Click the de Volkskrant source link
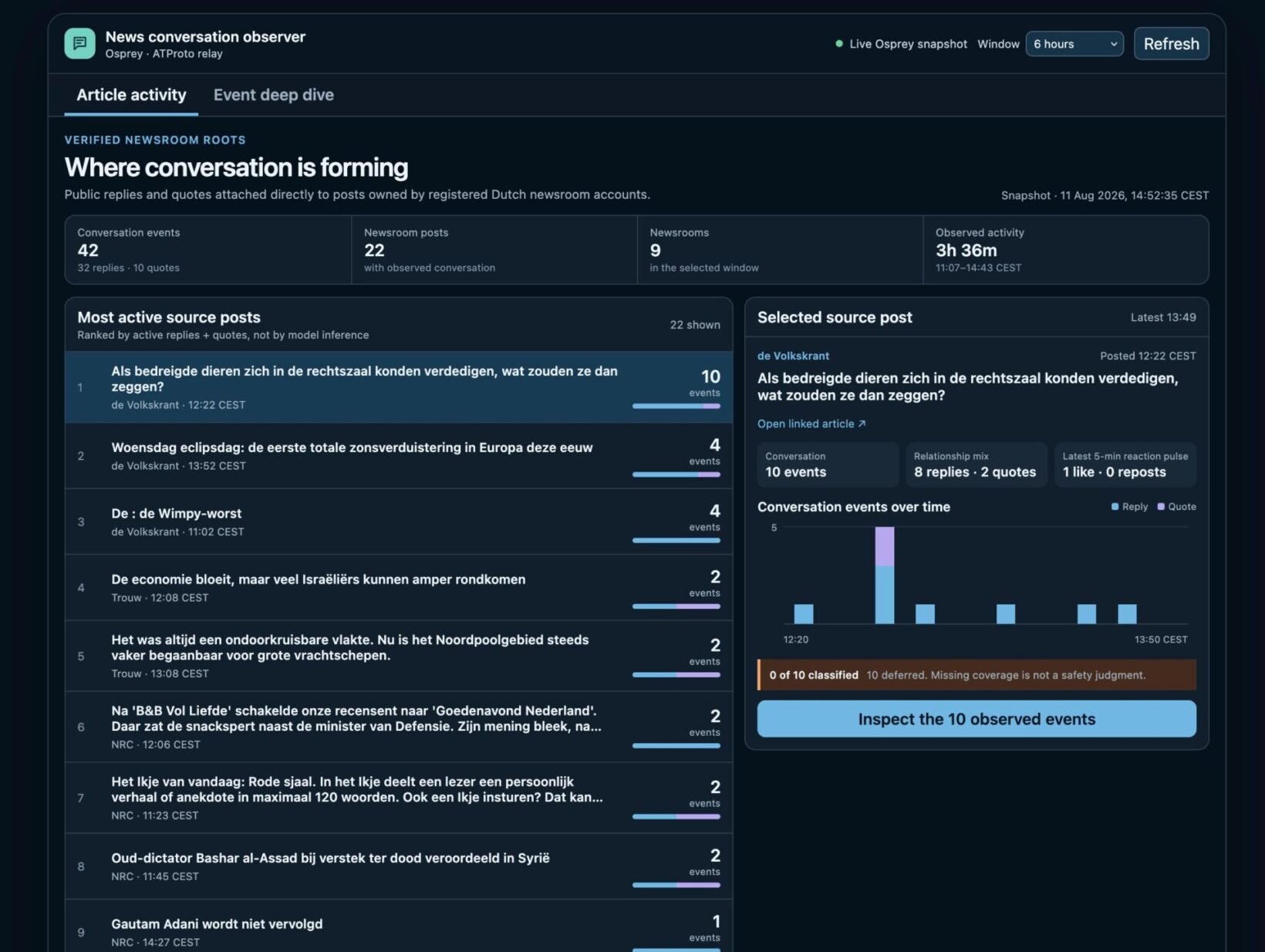 tap(793, 356)
